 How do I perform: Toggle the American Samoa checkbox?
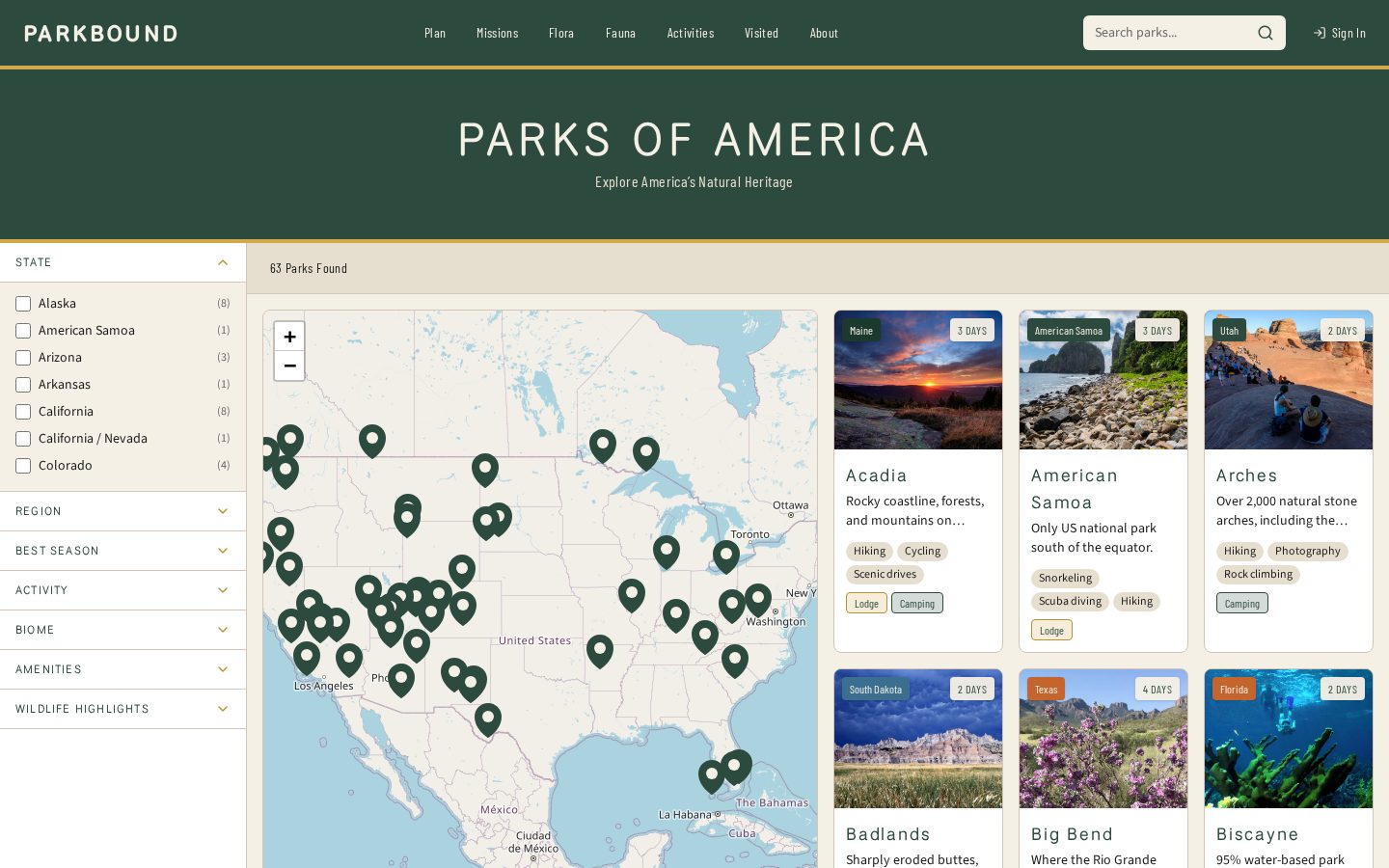point(23,331)
